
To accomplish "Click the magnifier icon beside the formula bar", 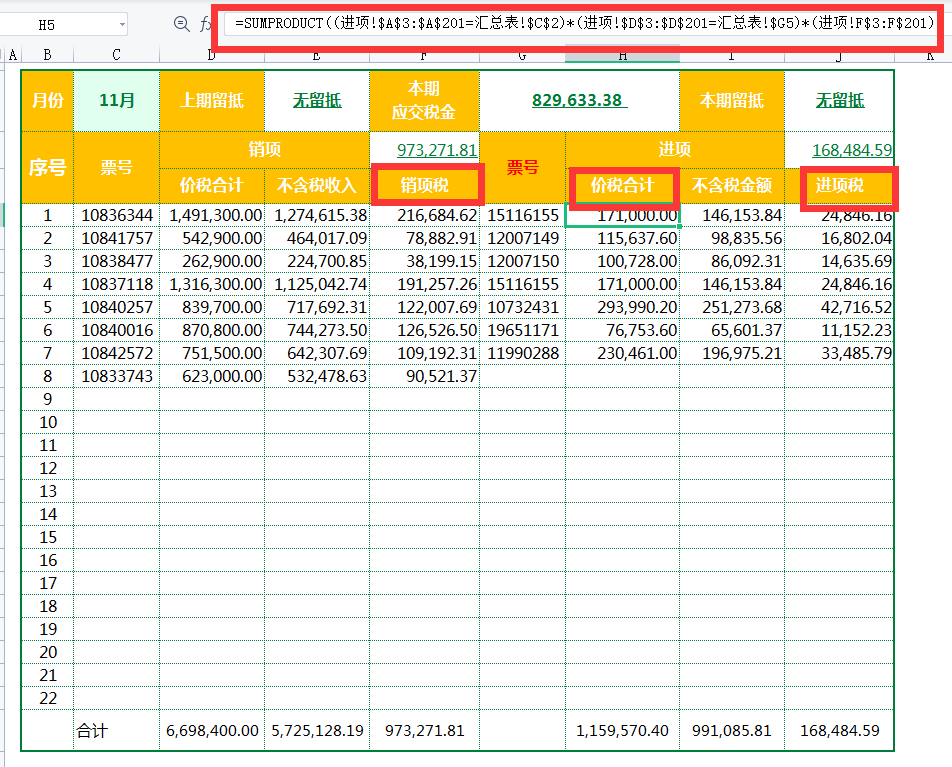I will point(181,24).
